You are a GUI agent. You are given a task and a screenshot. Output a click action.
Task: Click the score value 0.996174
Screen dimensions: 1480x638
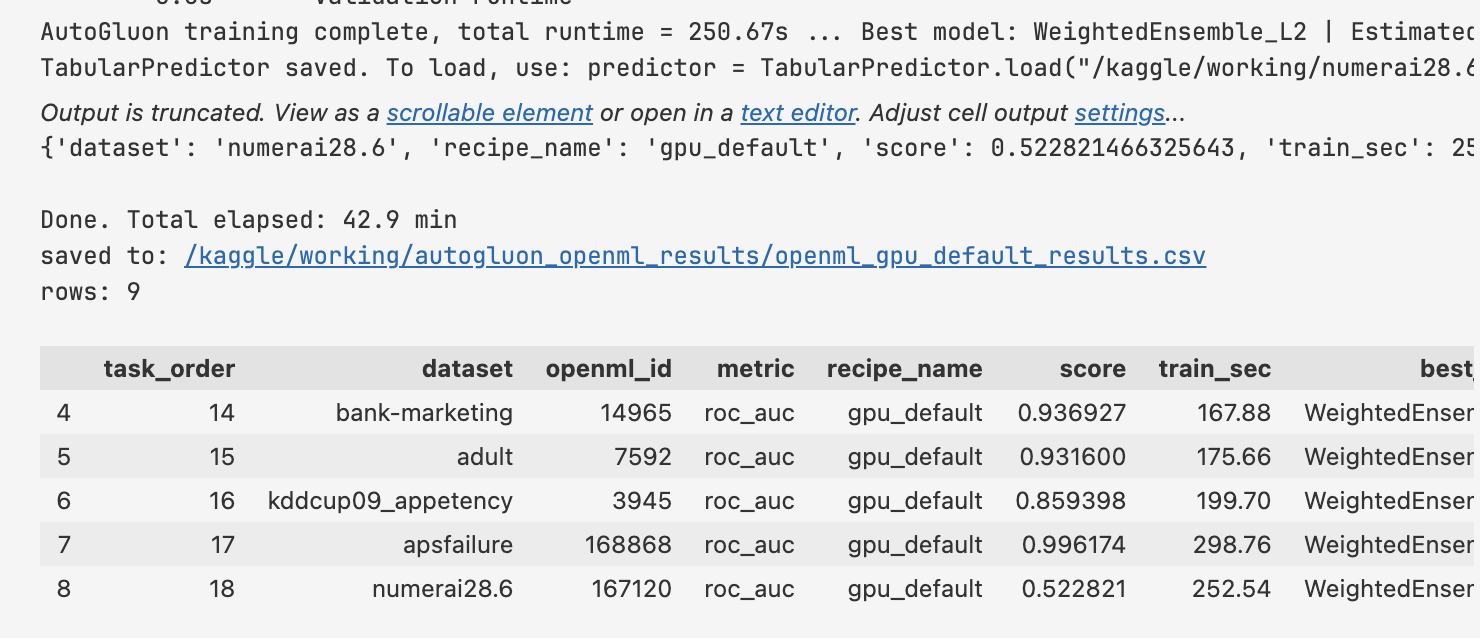[1073, 545]
